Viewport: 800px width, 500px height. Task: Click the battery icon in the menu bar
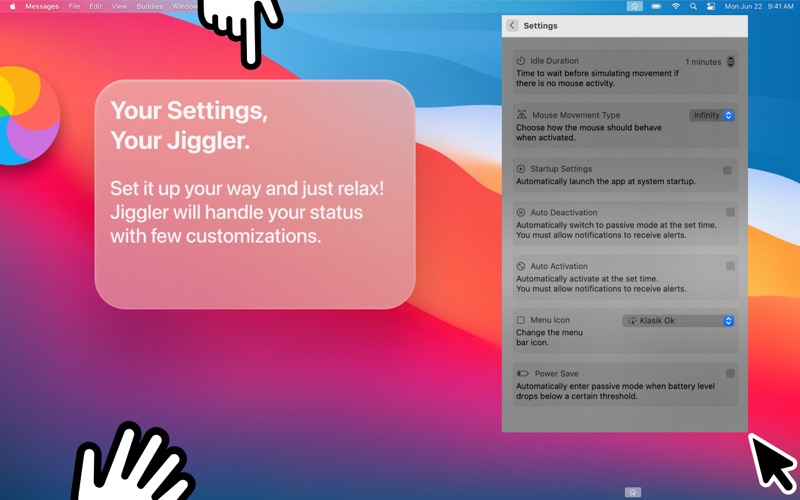pyautogui.click(x=657, y=7)
